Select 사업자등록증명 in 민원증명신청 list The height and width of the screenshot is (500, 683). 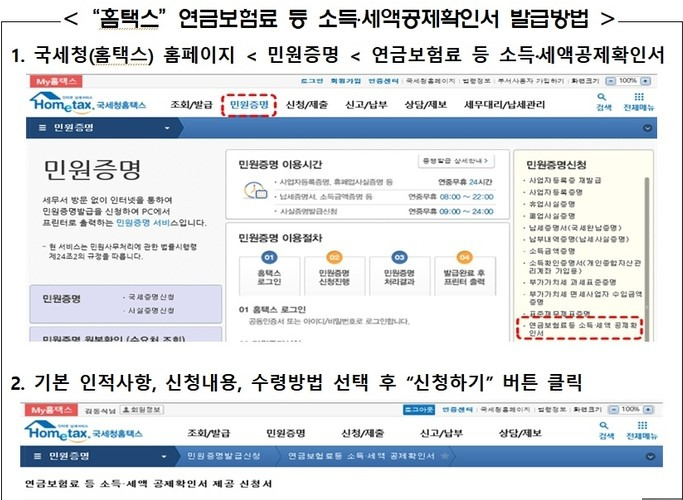click(555, 192)
